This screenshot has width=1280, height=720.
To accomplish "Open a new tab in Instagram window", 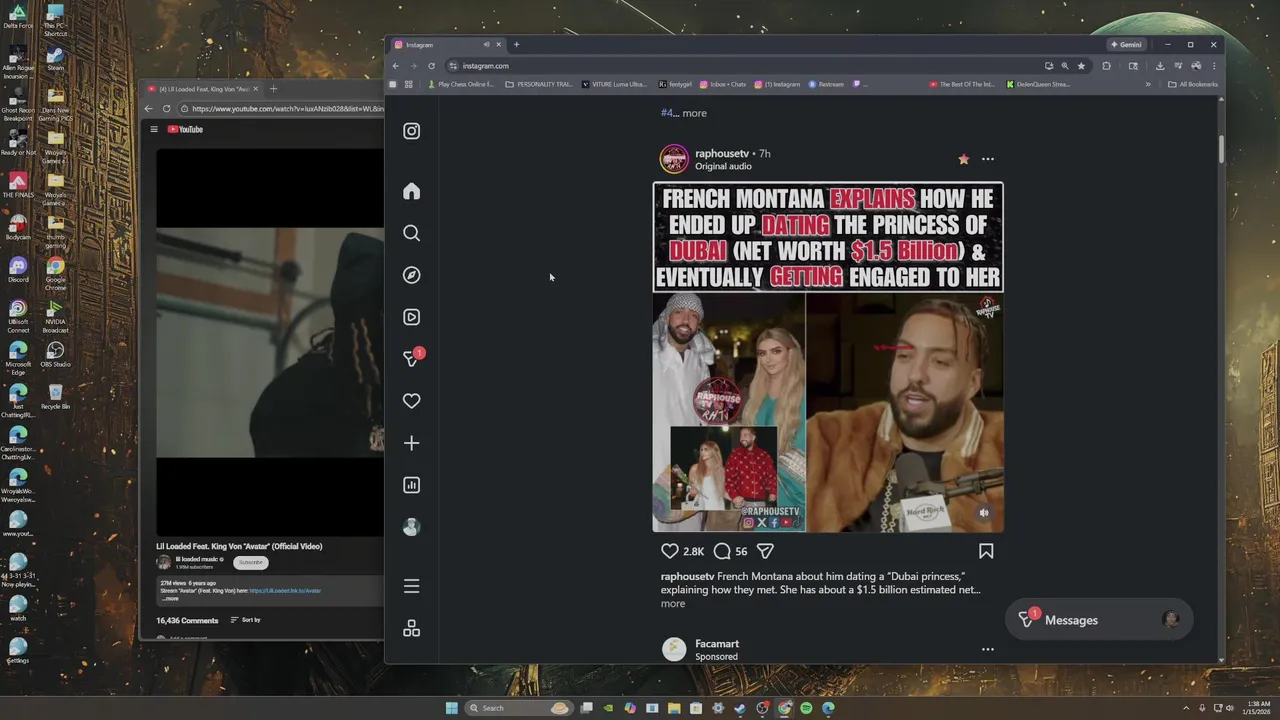I will (x=516, y=44).
